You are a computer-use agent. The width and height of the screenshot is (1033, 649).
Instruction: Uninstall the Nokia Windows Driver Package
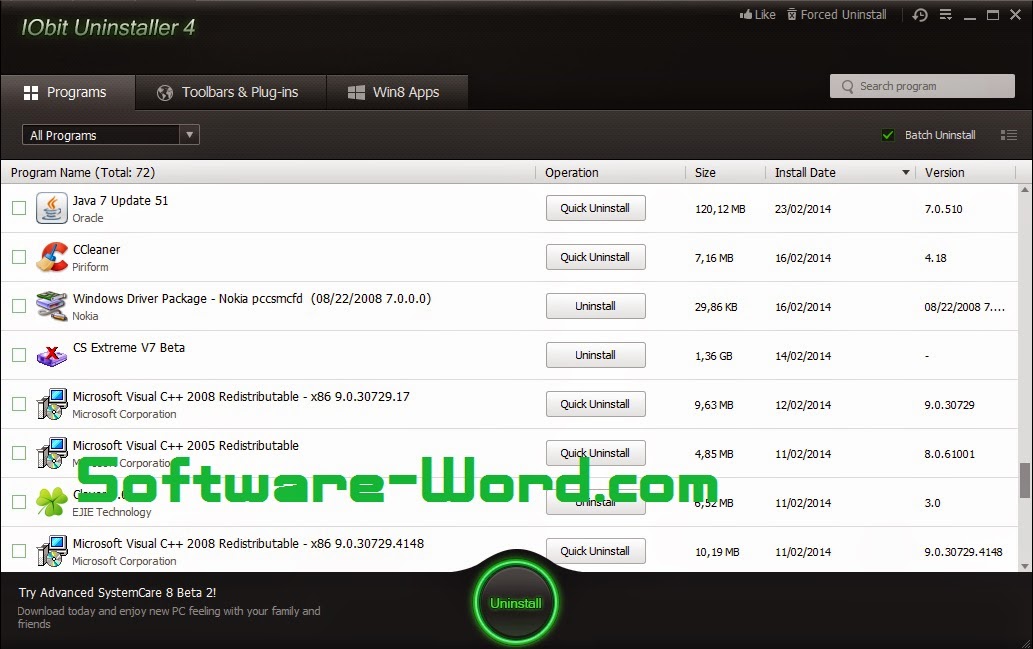596,306
